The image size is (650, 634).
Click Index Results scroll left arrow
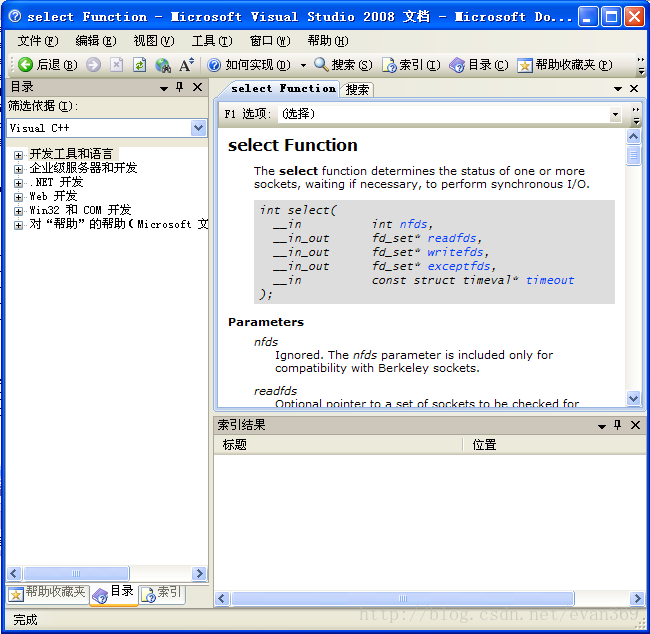point(221,598)
